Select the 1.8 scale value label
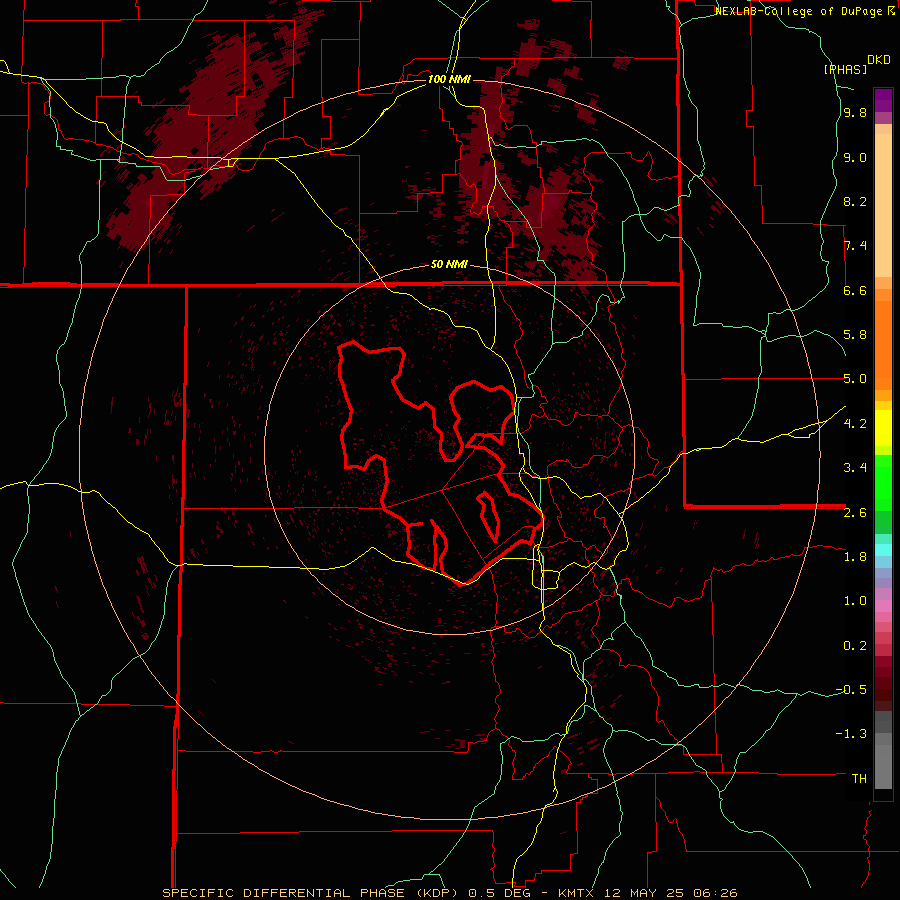Image resolution: width=900 pixels, height=900 pixels. click(855, 557)
